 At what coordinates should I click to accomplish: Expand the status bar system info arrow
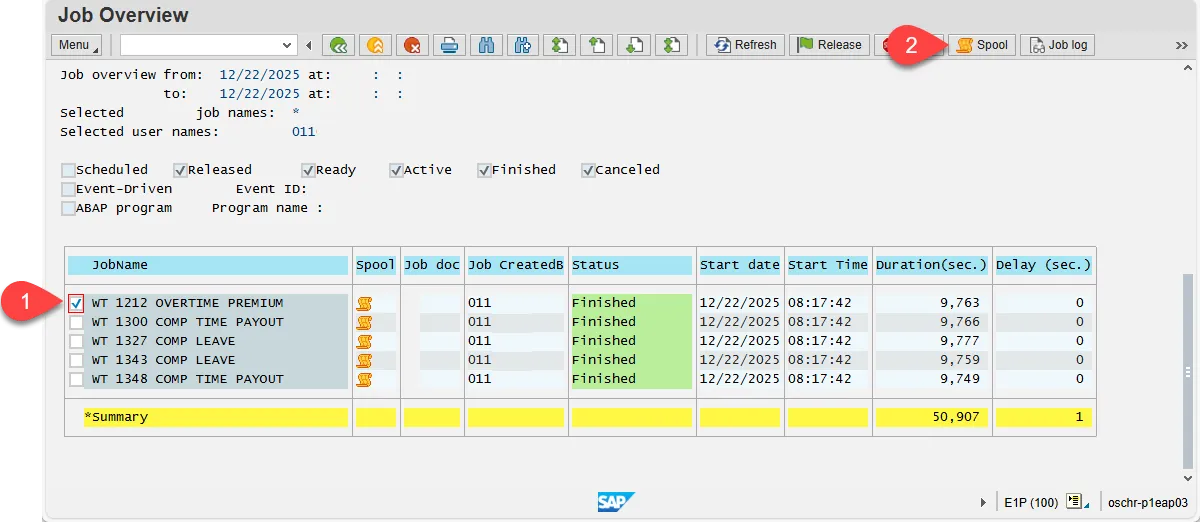point(984,502)
